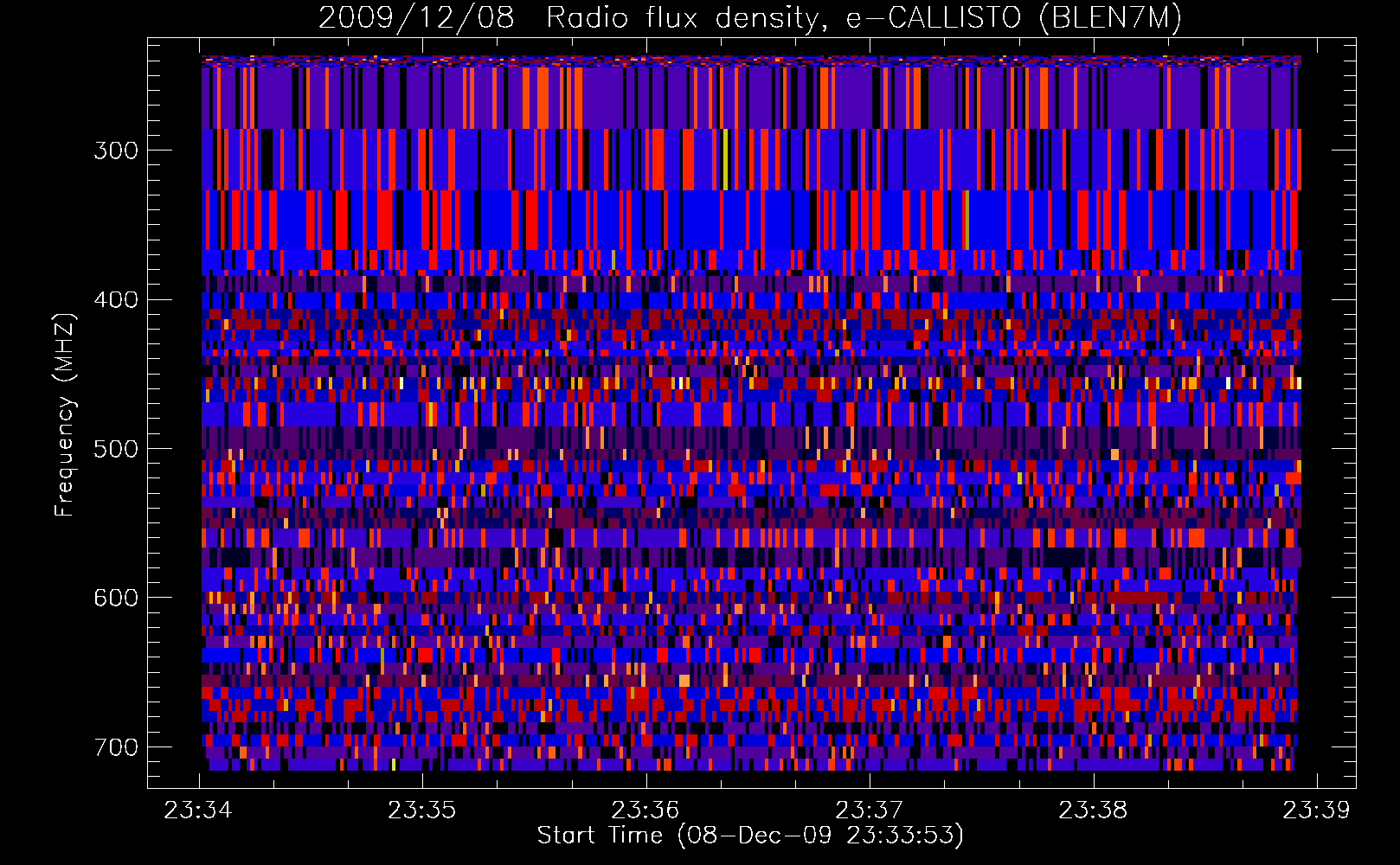Screen dimensions: 1400x865
Task: Click the 23:37 time tick label
Action: tap(870, 810)
